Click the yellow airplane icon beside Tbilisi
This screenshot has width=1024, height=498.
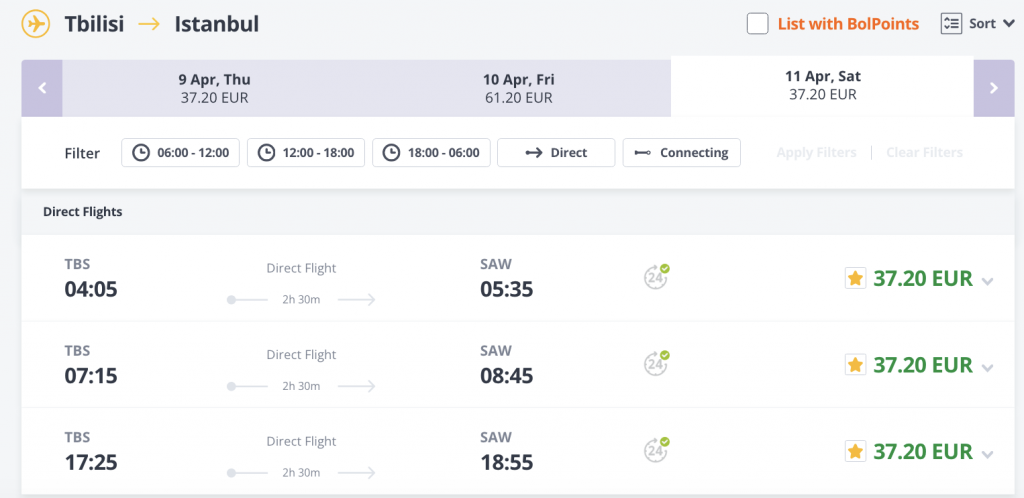pyautogui.click(x=35, y=22)
